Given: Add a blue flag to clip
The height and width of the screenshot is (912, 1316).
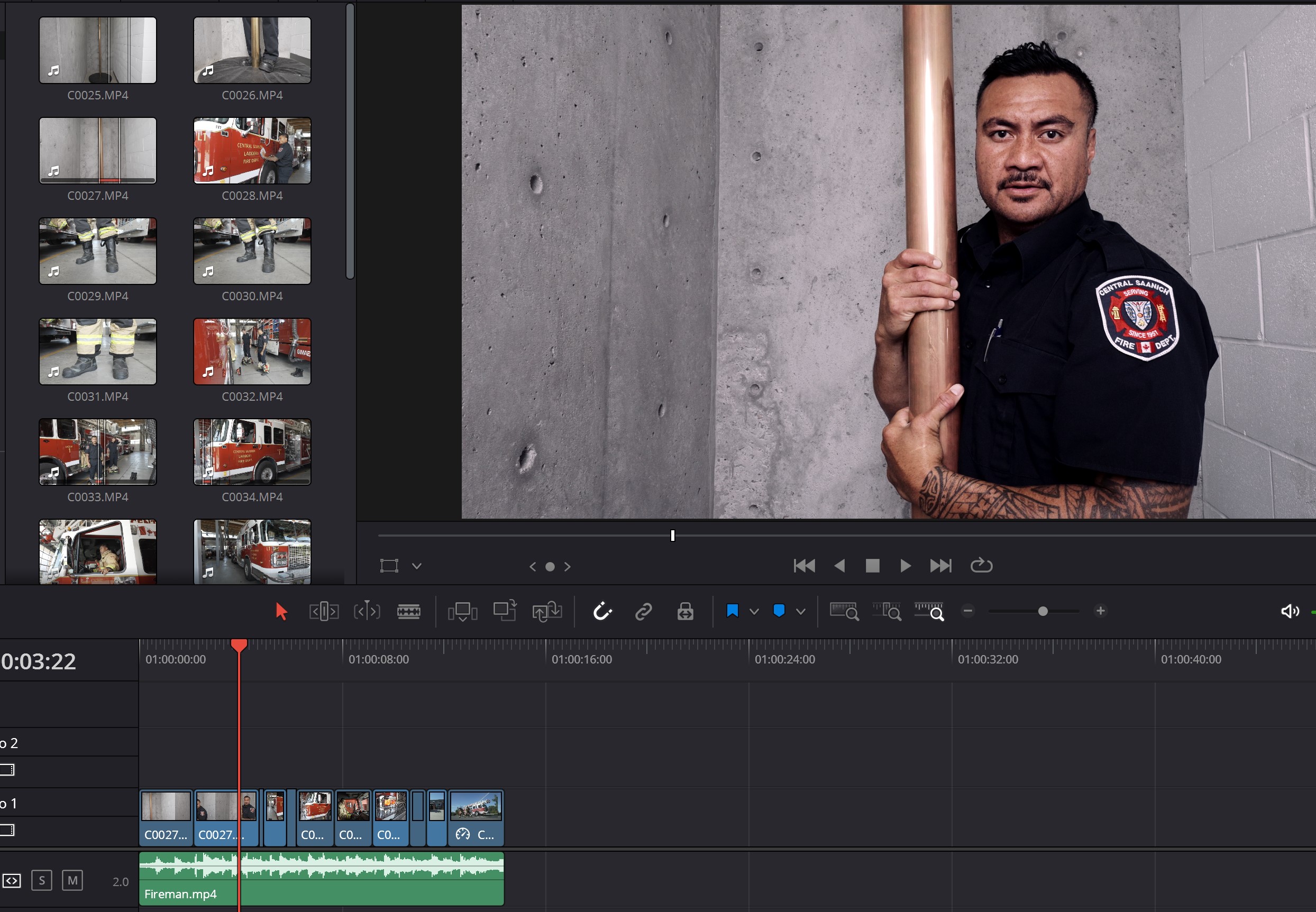Looking at the screenshot, I should pos(732,611).
